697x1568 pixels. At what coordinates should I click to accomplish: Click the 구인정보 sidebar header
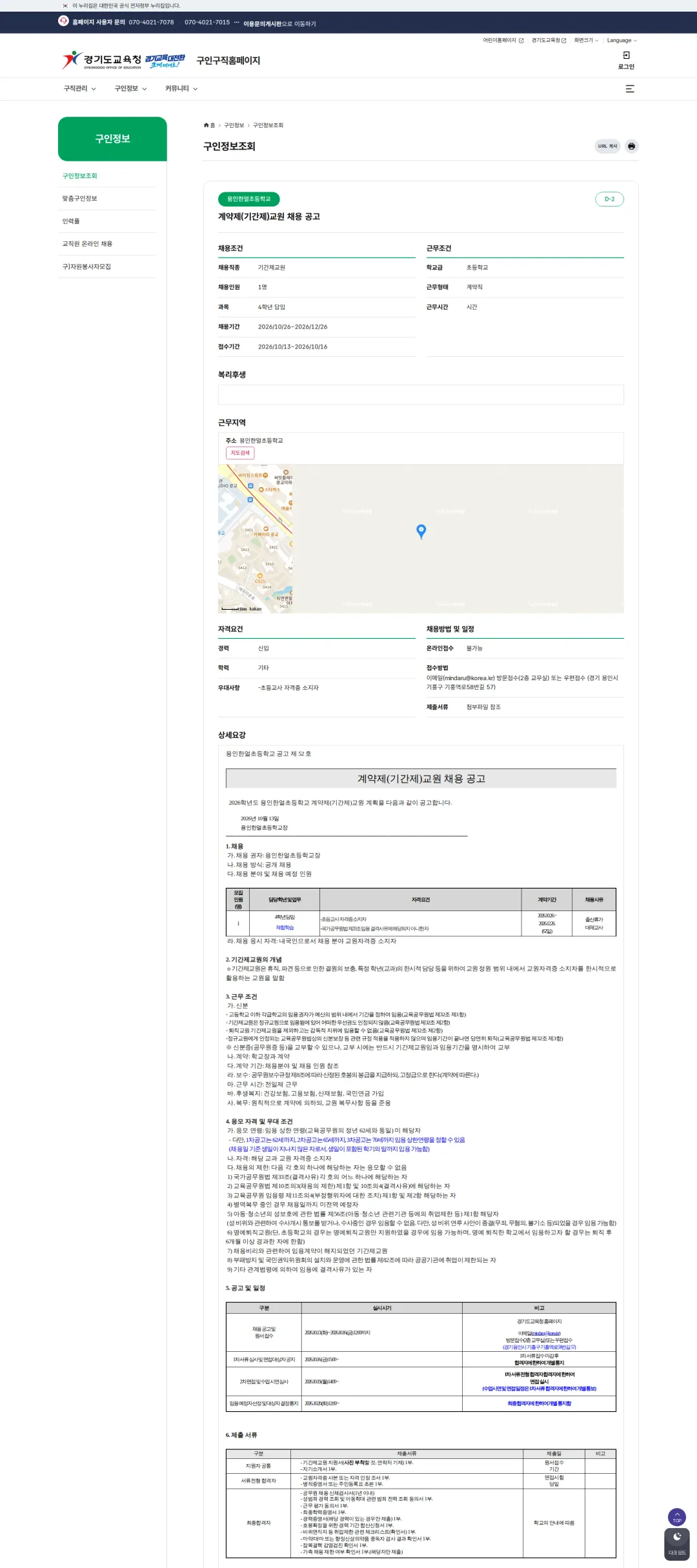[x=112, y=139]
